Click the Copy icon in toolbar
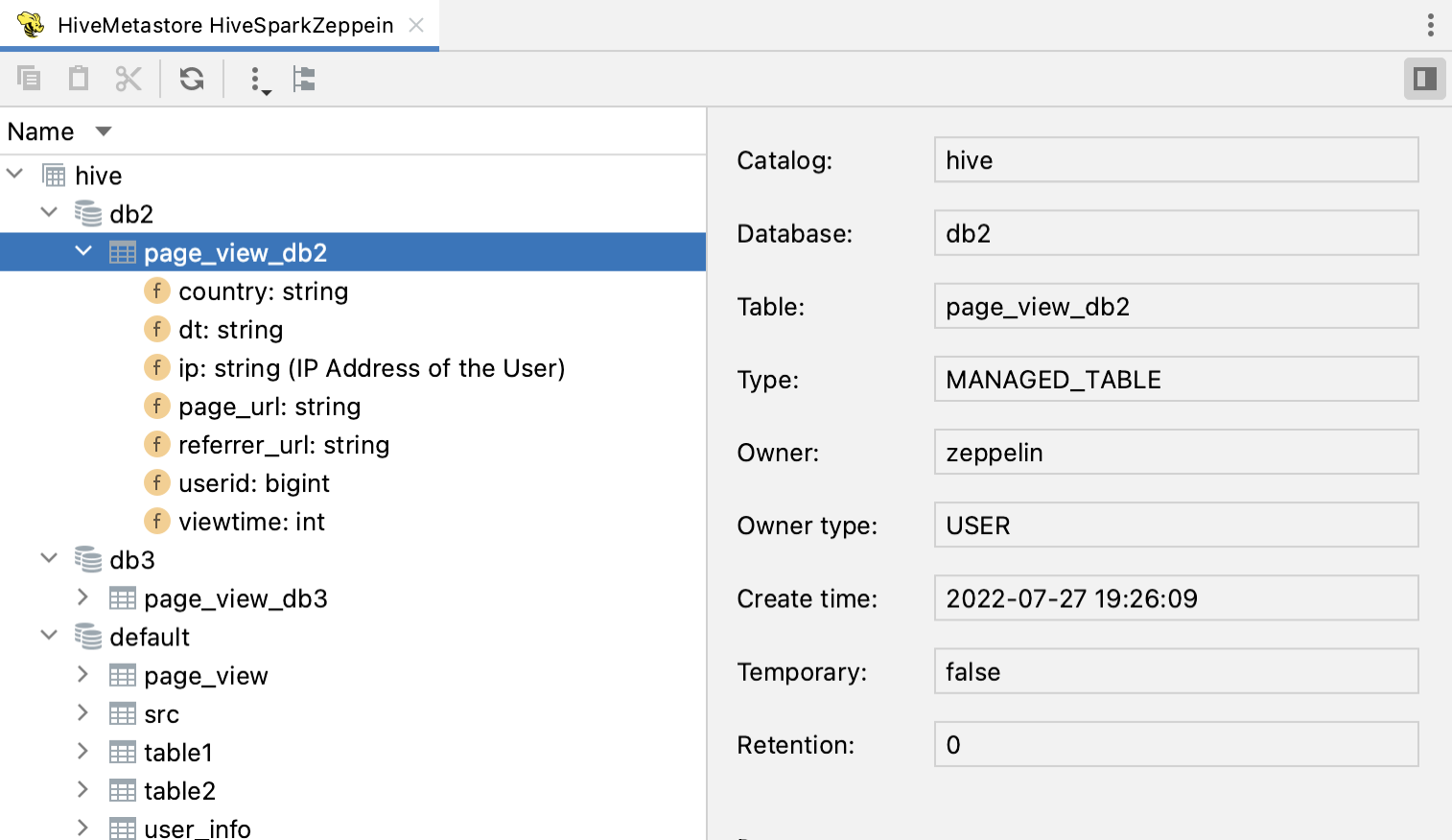The width and height of the screenshot is (1452, 840). click(x=29, y=79)
